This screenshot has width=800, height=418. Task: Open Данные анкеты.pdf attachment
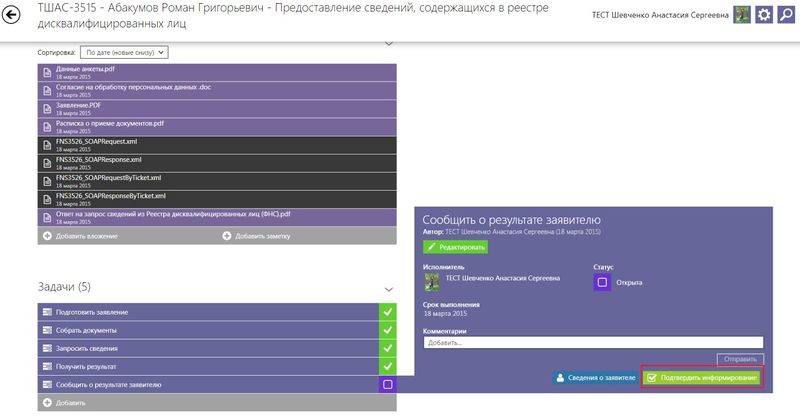(x=217, y=72)
